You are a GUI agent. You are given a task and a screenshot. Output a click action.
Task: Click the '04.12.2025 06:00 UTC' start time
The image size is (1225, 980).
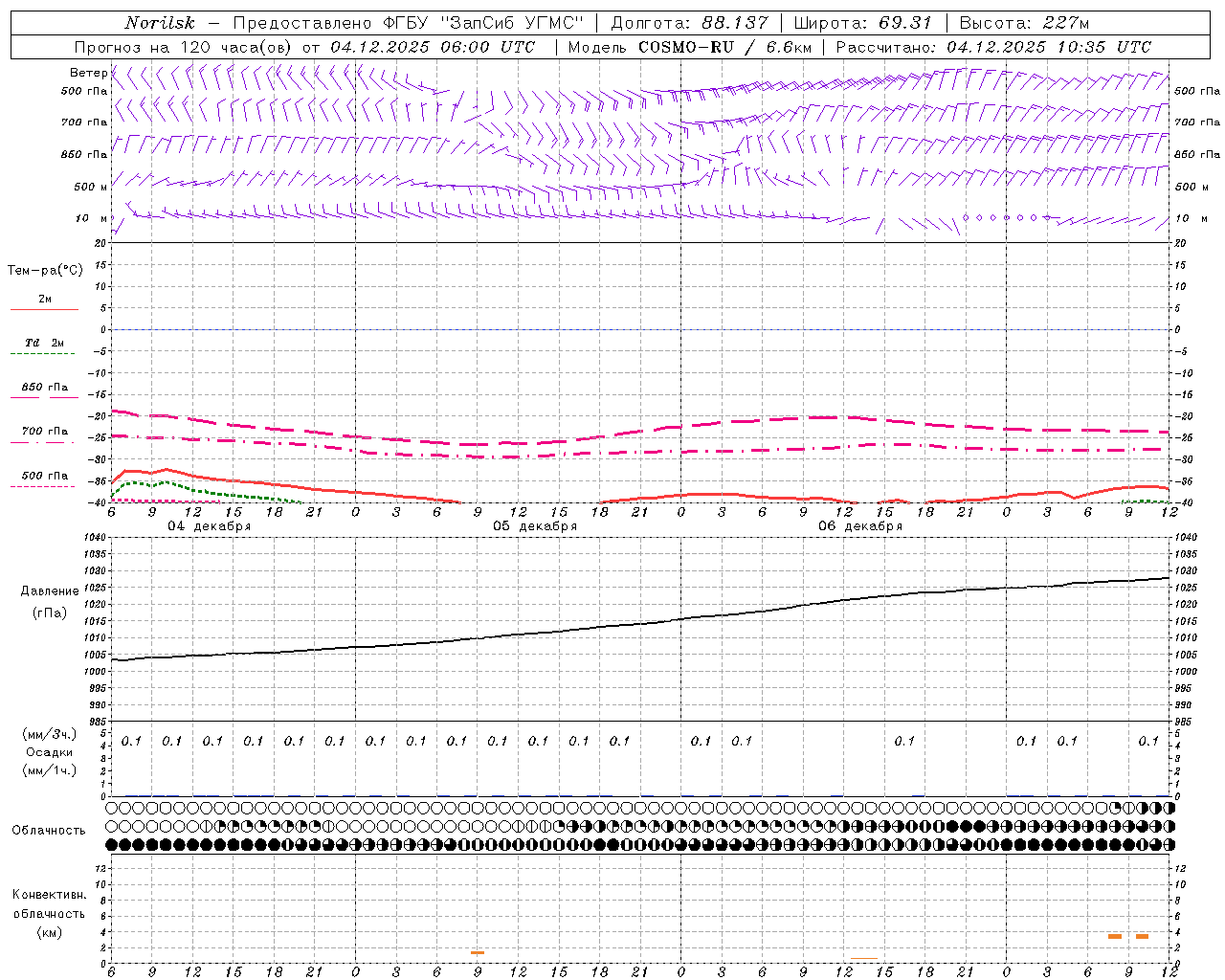(433, 47)
